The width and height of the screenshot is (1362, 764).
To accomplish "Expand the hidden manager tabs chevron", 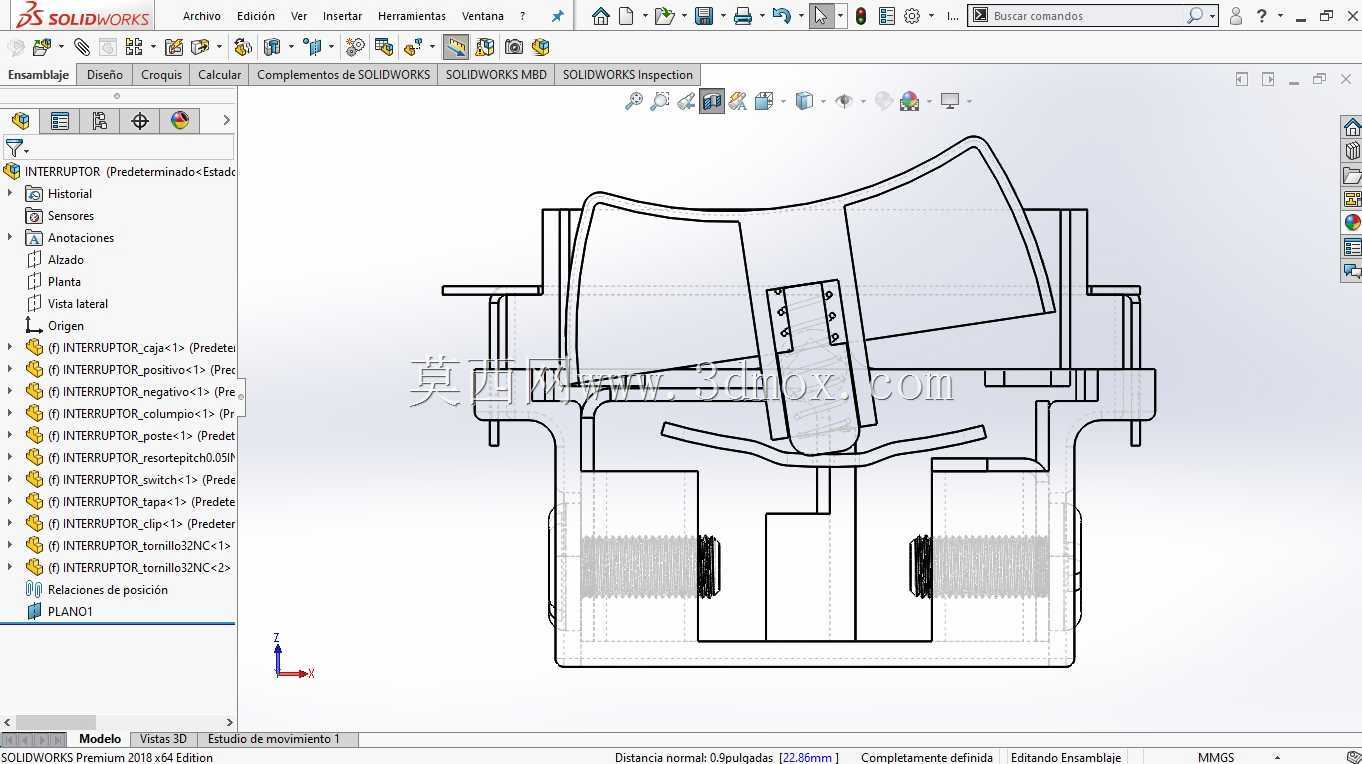I will 226,120.
